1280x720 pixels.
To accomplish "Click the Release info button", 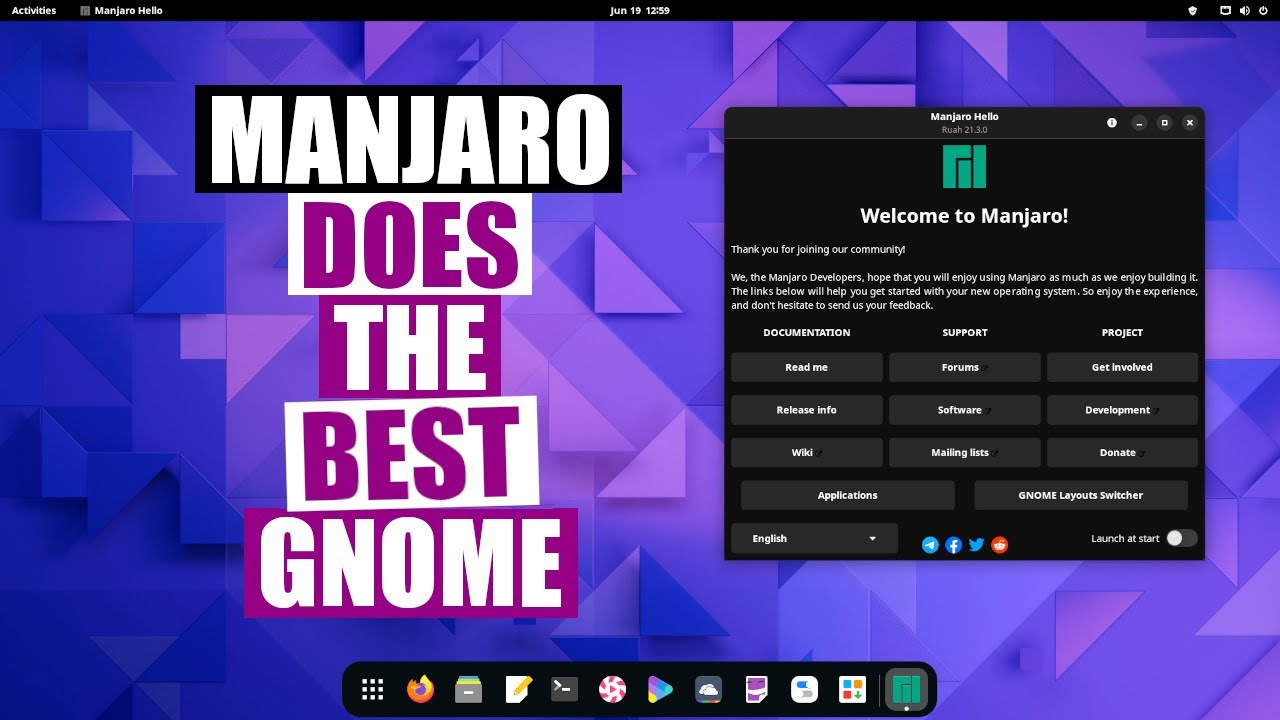I will pyautogui.click(x=807, y=410).
